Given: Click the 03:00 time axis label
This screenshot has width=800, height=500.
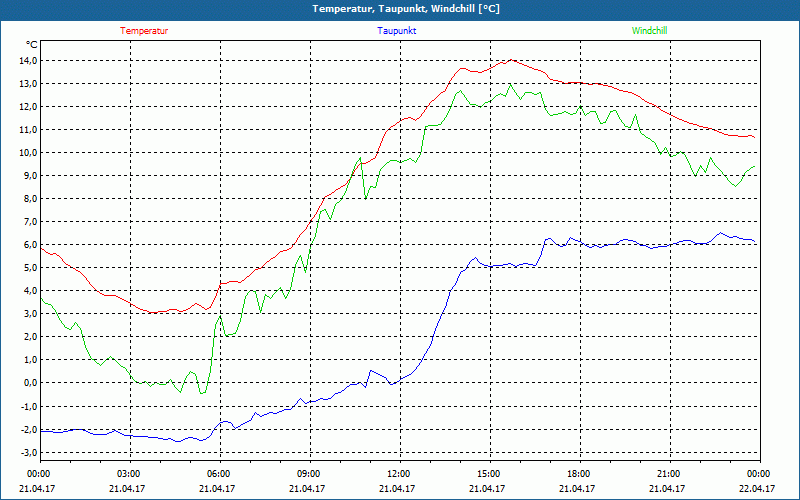Looking at the screenshot, I should [x=128, y=474].
